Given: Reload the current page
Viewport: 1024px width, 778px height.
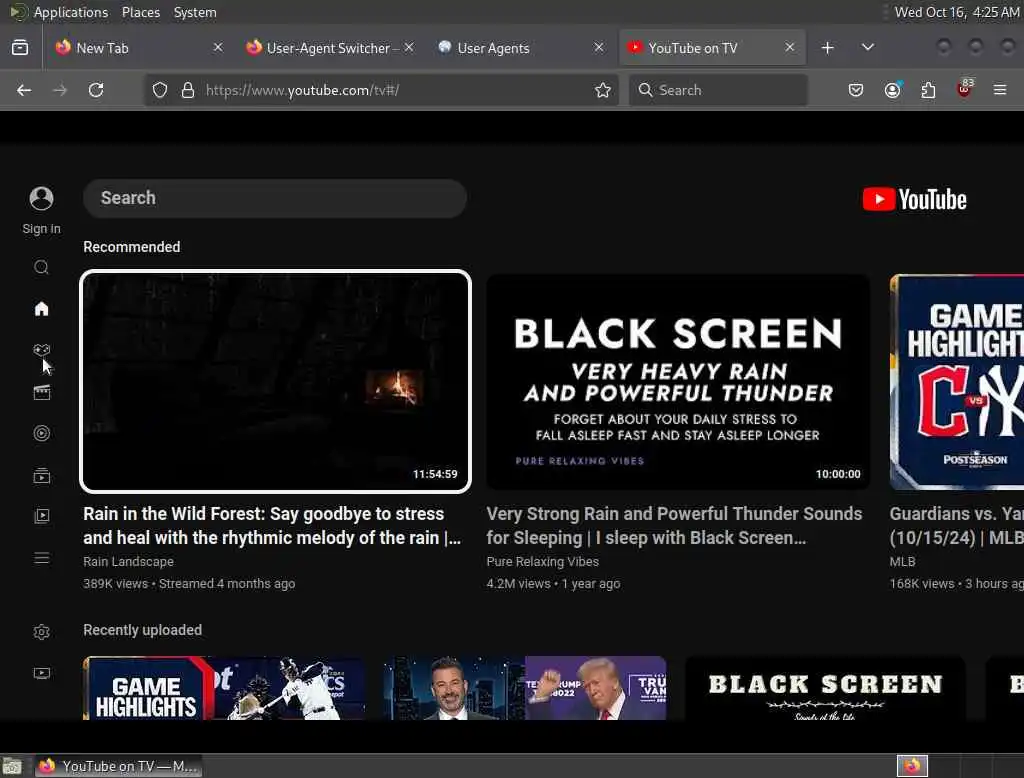Looking at the screenshot, I should (x=96, y=90).
